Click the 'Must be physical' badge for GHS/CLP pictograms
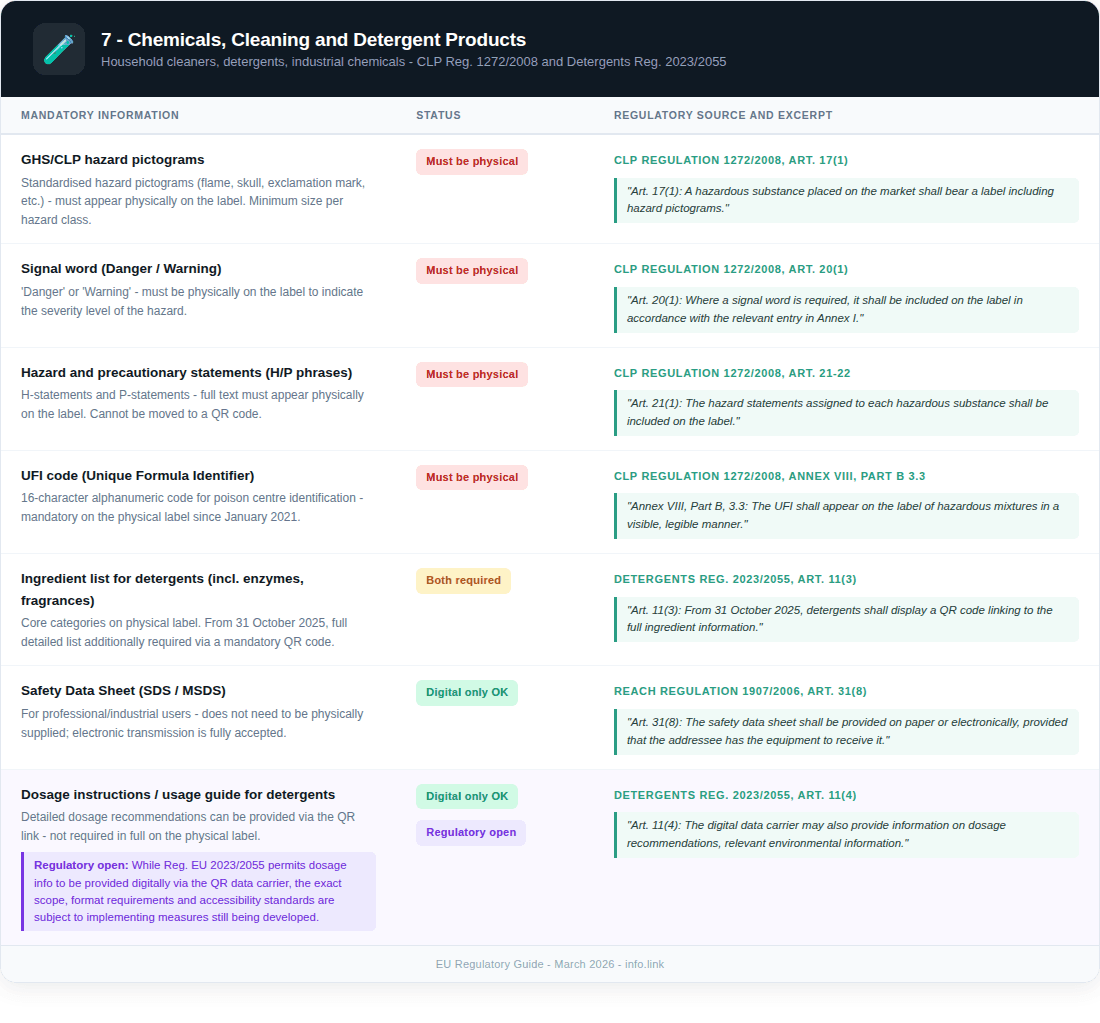The image size is (1100, 1023). coord(471,162)
